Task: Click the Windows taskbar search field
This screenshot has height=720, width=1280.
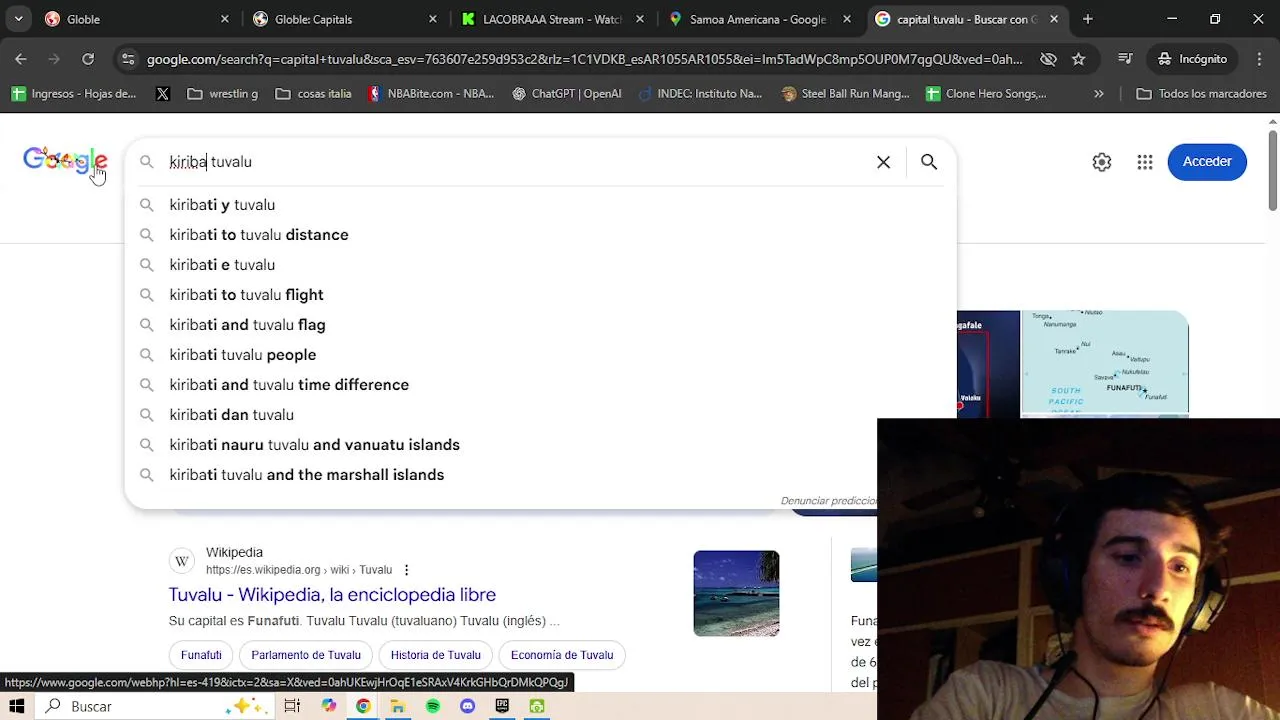Action: (155, 706)
